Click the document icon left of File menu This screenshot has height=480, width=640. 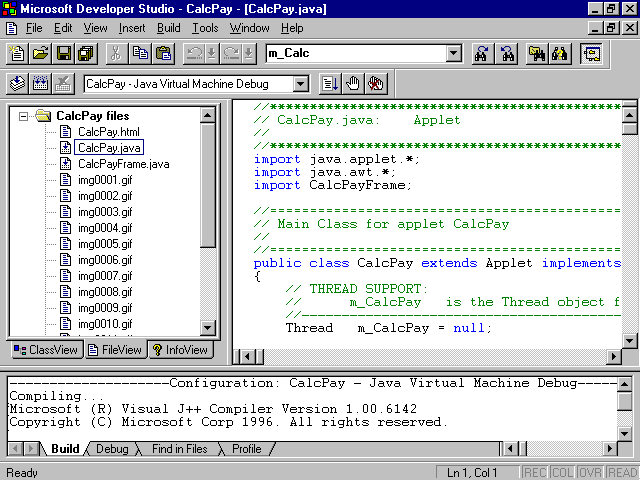pyautogui.click(x=11, y=28)
